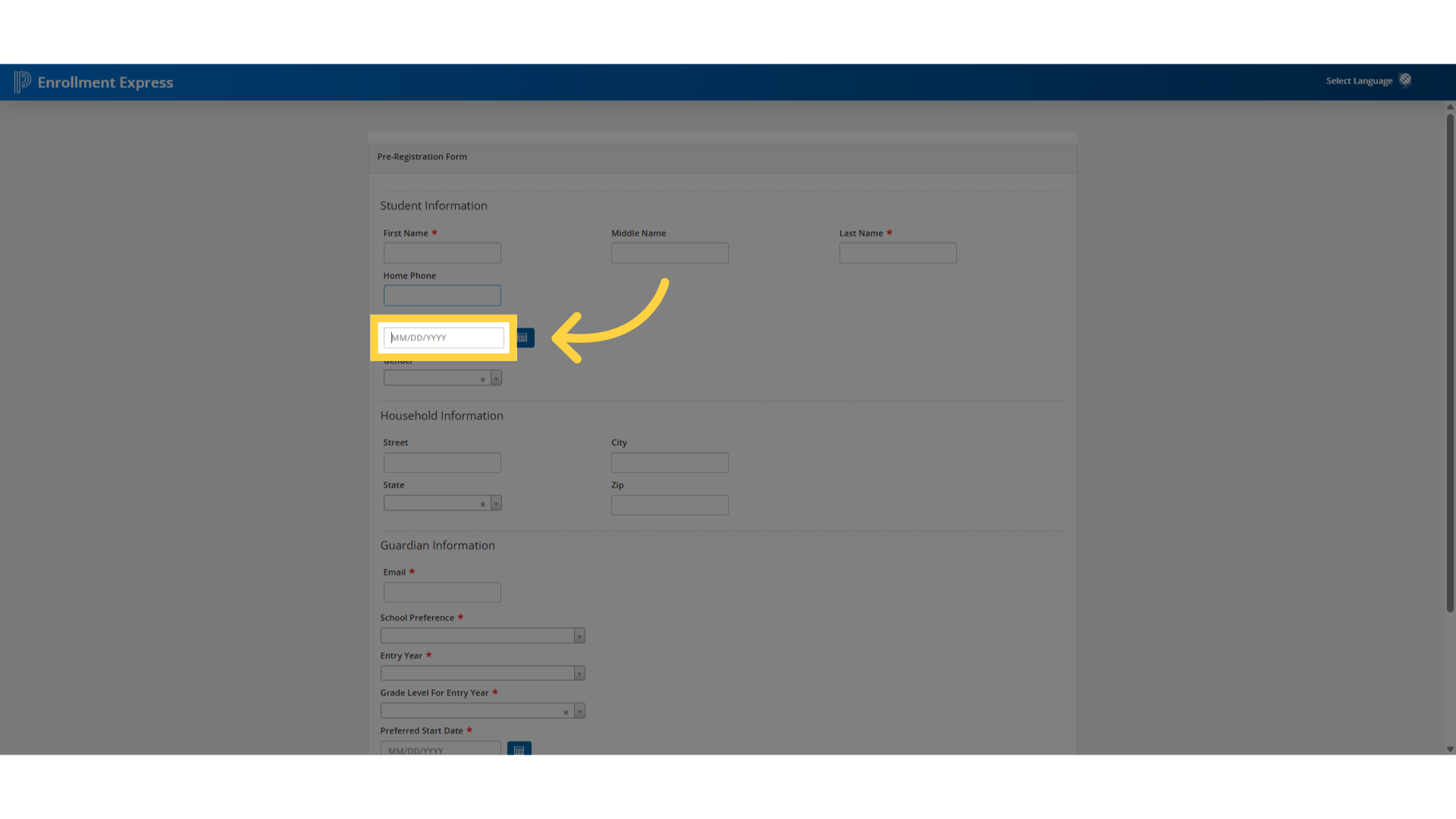1456x819 pixels.
Task: Click the vertical scrollbar thumb
Action: point(1450,362)
